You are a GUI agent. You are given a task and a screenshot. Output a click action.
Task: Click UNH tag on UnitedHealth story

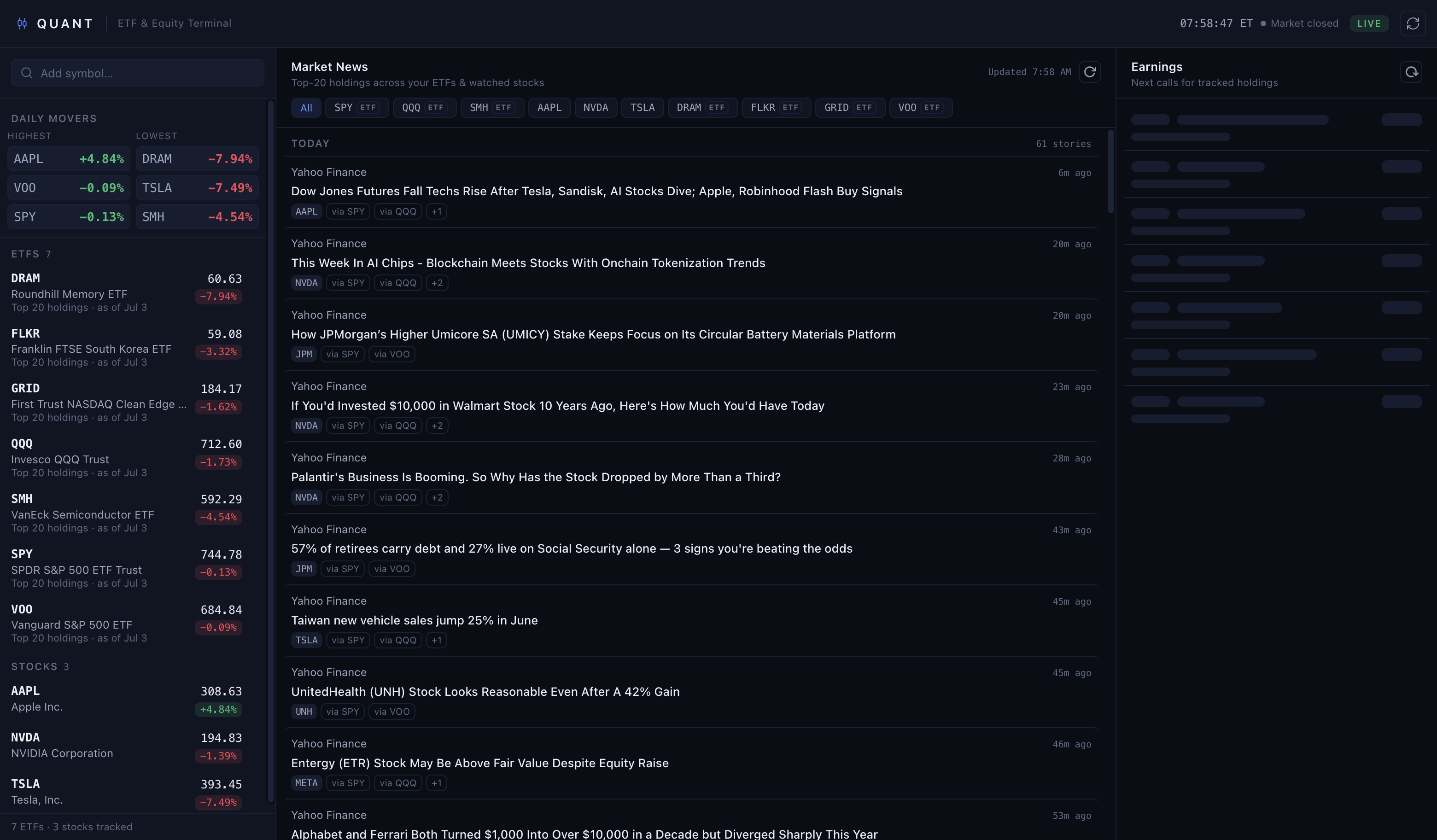click(x=304, y=712)
